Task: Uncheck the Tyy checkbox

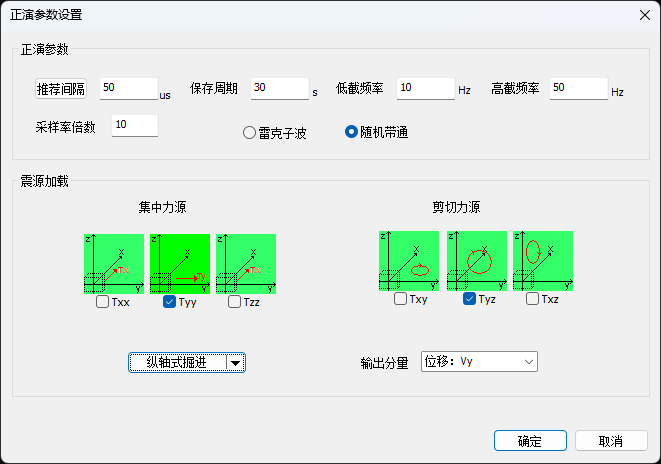Action: pos(170,301)
